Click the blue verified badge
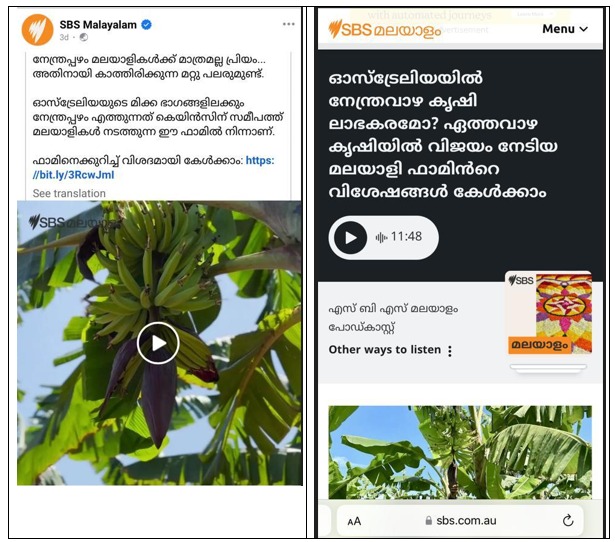 (x=146, y=25)
